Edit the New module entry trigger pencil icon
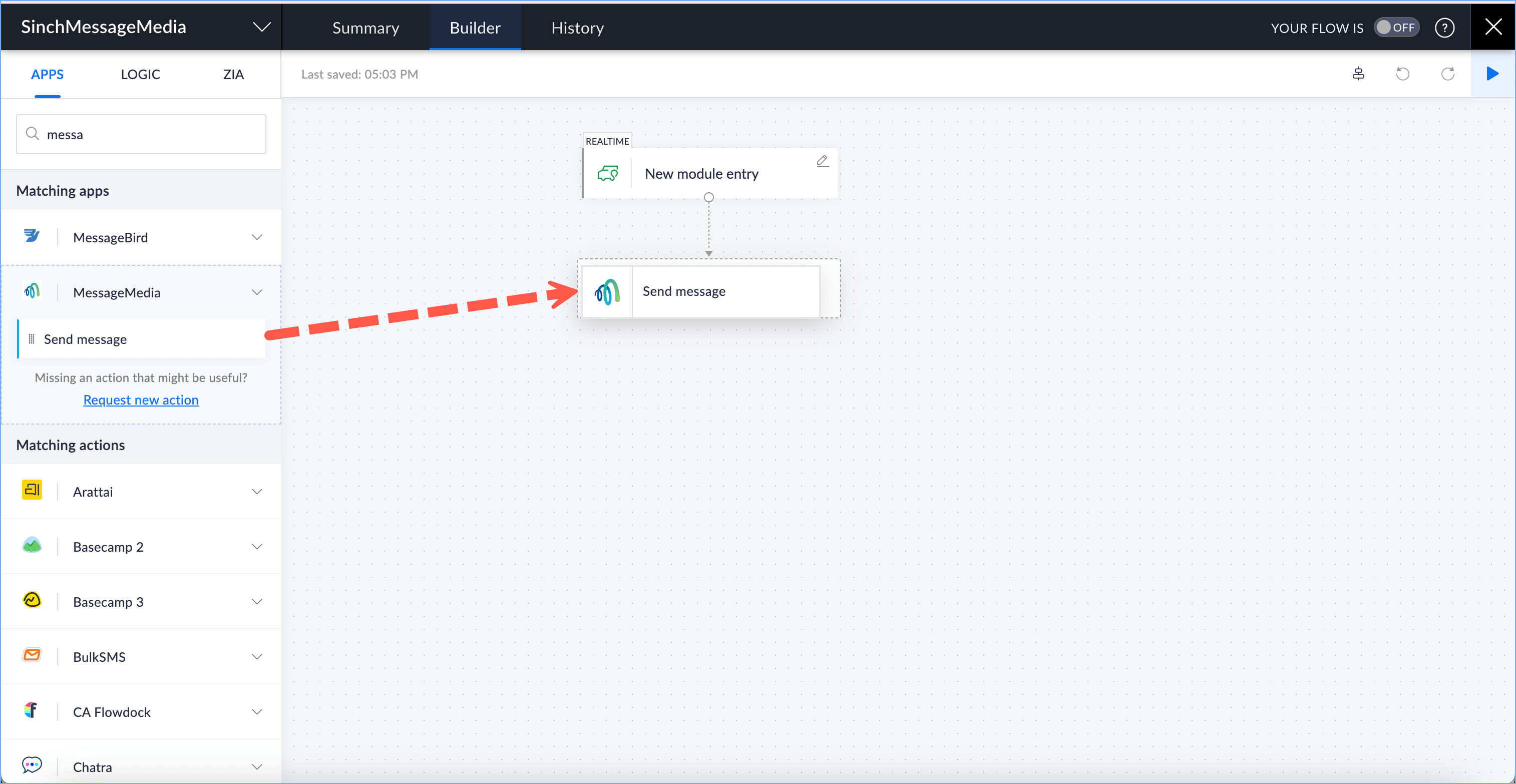This screenshot has height=784, width=1516. pyautogui.click(x=822, y=161)
